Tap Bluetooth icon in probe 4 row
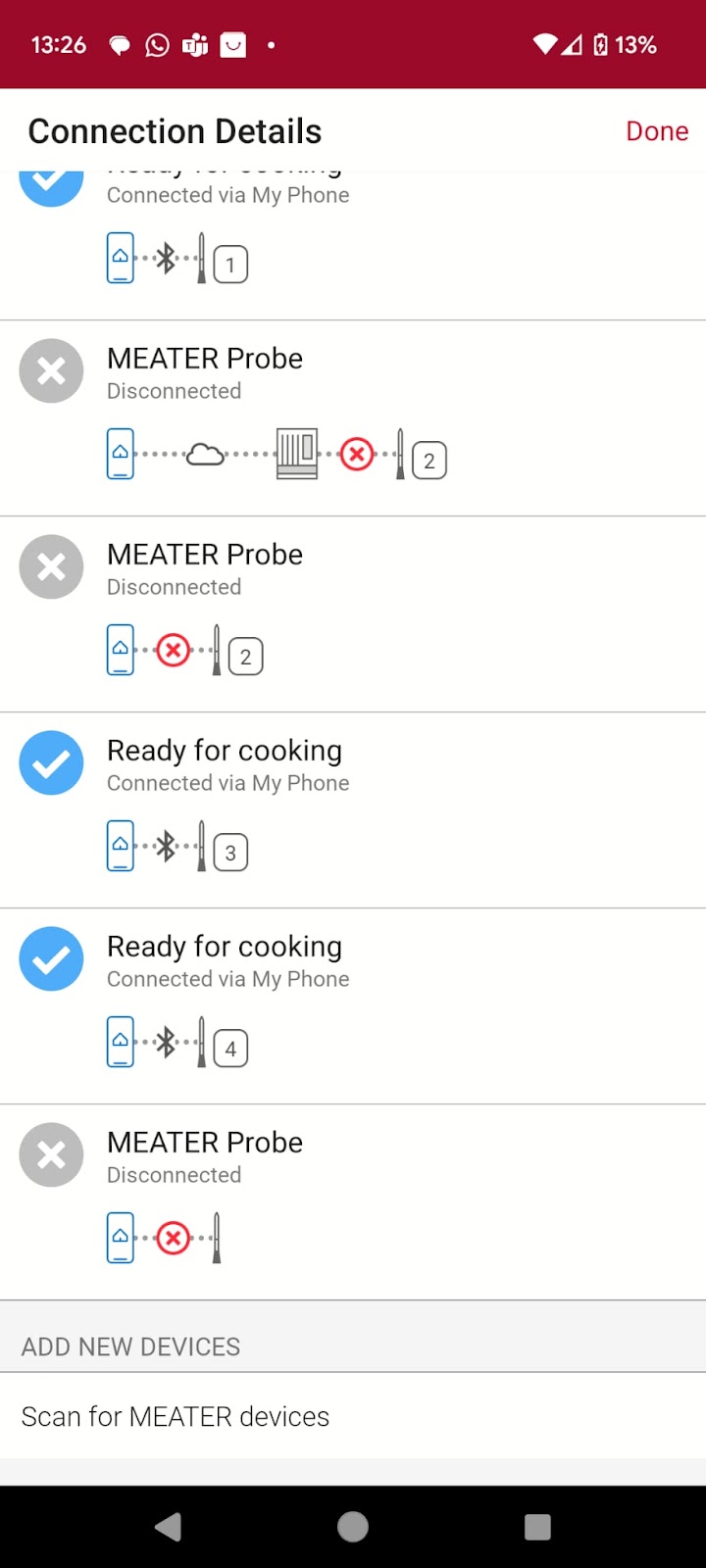The height and width of the screenshot is (1568, 706). (x=167, y=1042)
